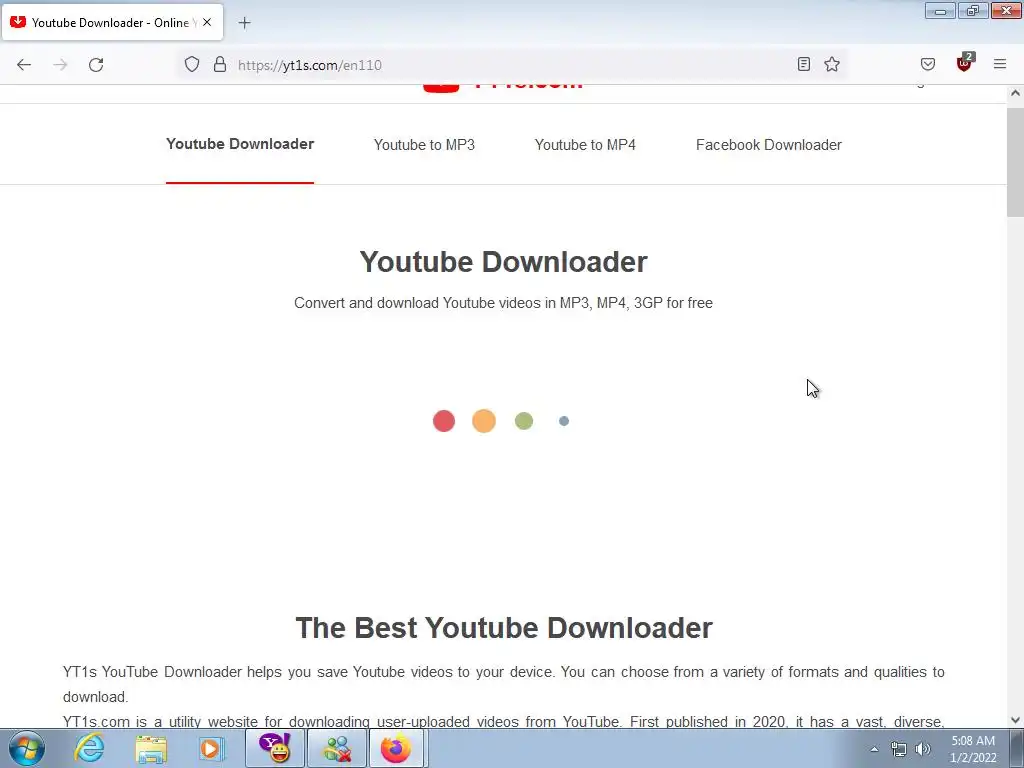Open the uBlock Origin extension icon
Image resolution: width=1024 pixels, height=768 pixels.
point(965,63)
